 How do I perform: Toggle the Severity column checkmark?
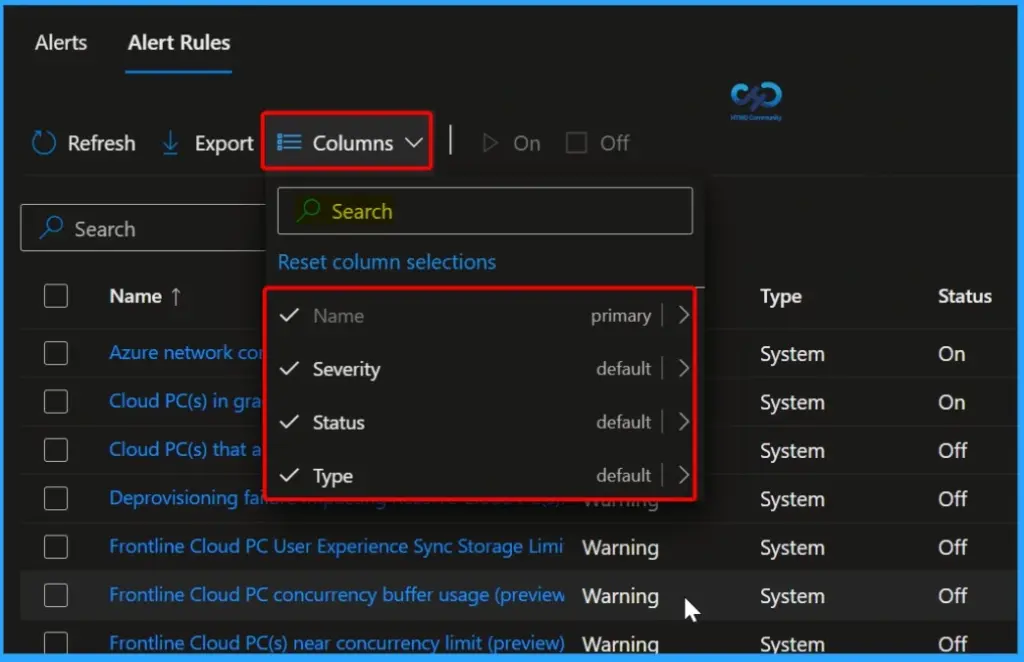click(x=289, y=369)
